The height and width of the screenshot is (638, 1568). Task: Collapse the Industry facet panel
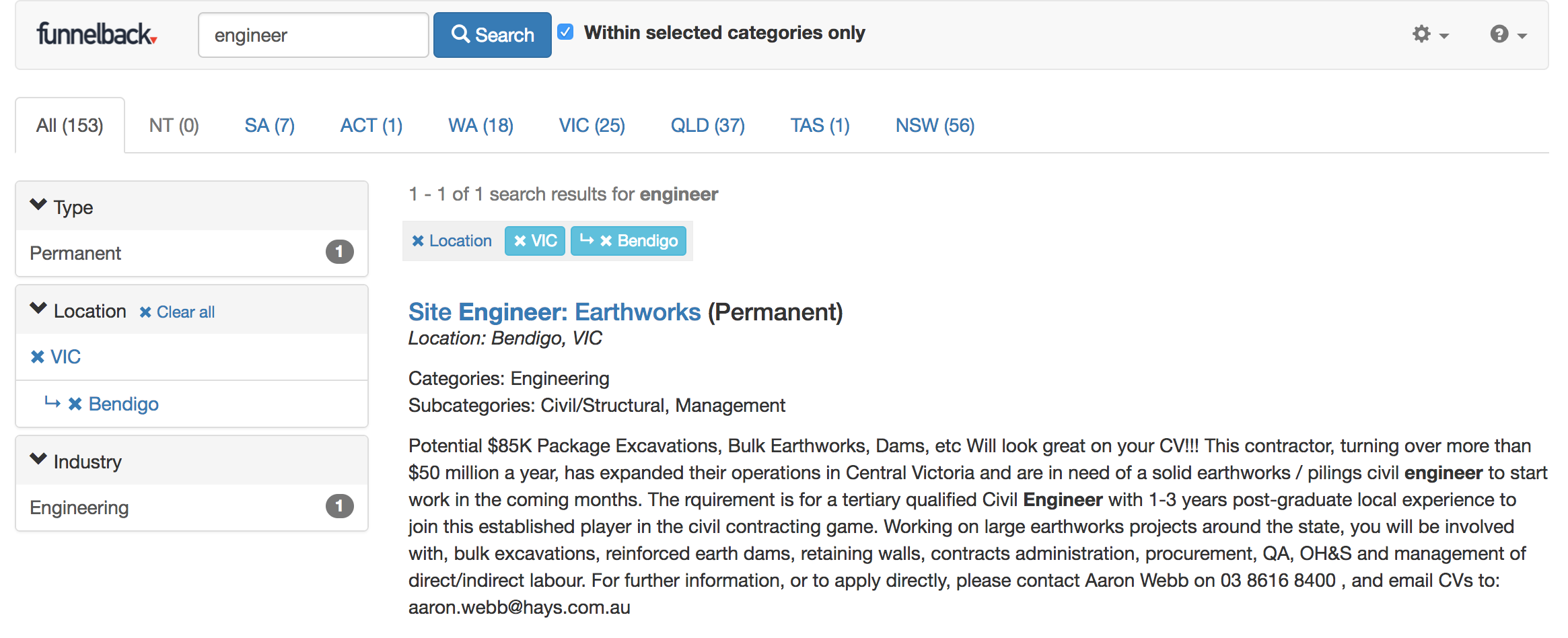[x=38, y=460]
